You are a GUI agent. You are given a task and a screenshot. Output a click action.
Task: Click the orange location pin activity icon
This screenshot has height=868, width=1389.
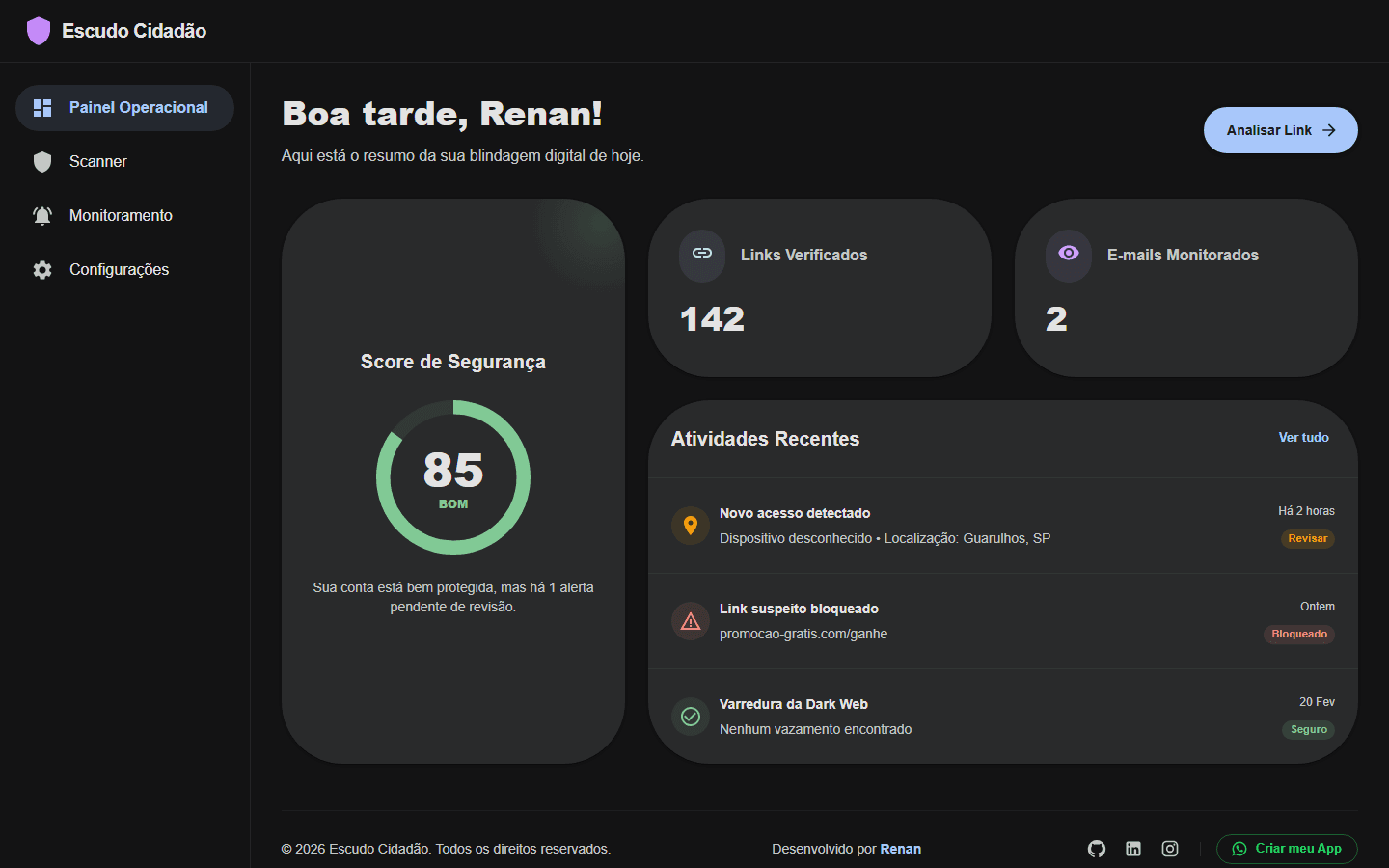click(691, 526)
